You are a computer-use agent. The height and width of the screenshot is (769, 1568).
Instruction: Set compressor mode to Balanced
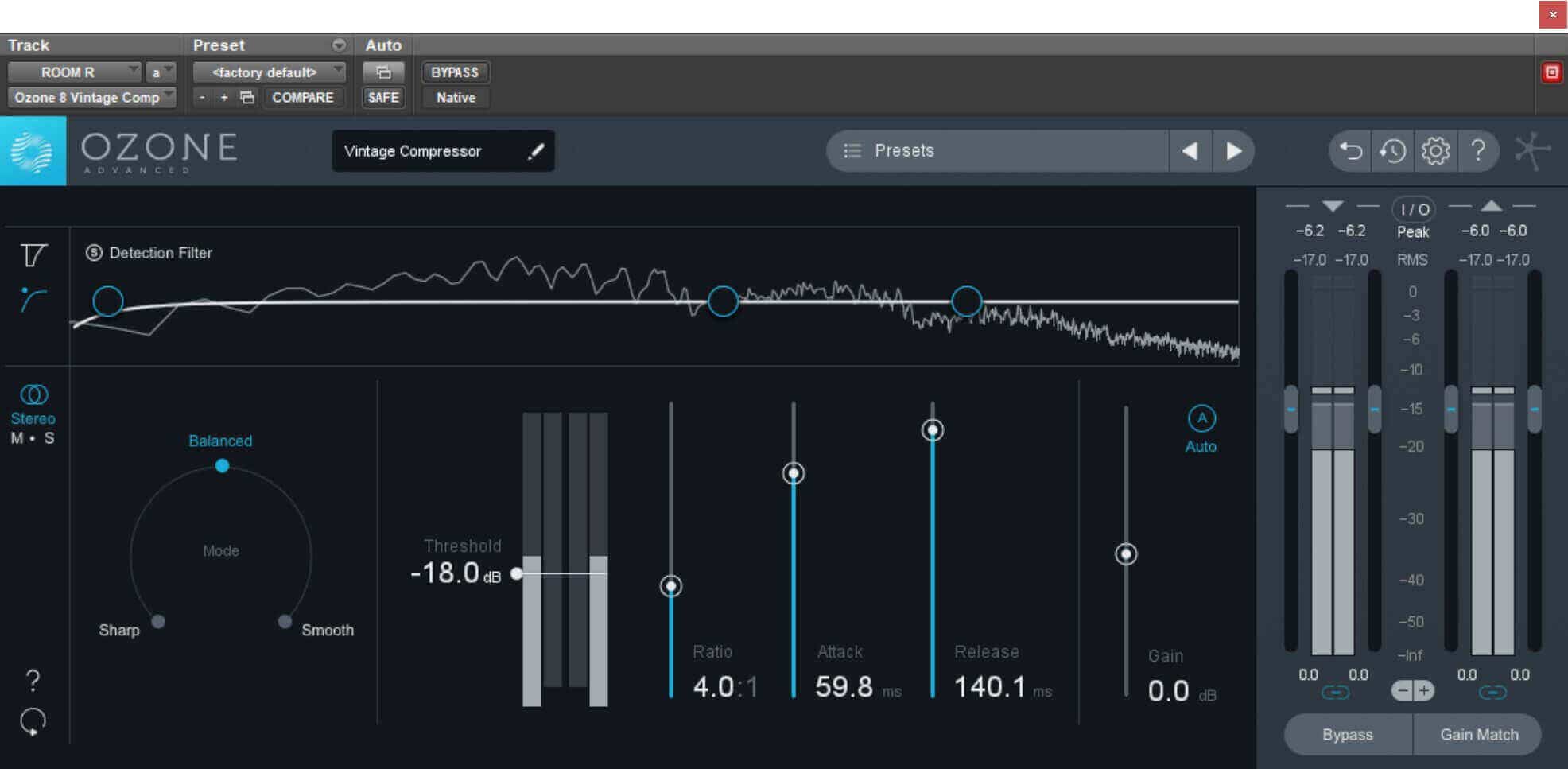point(220,441)
